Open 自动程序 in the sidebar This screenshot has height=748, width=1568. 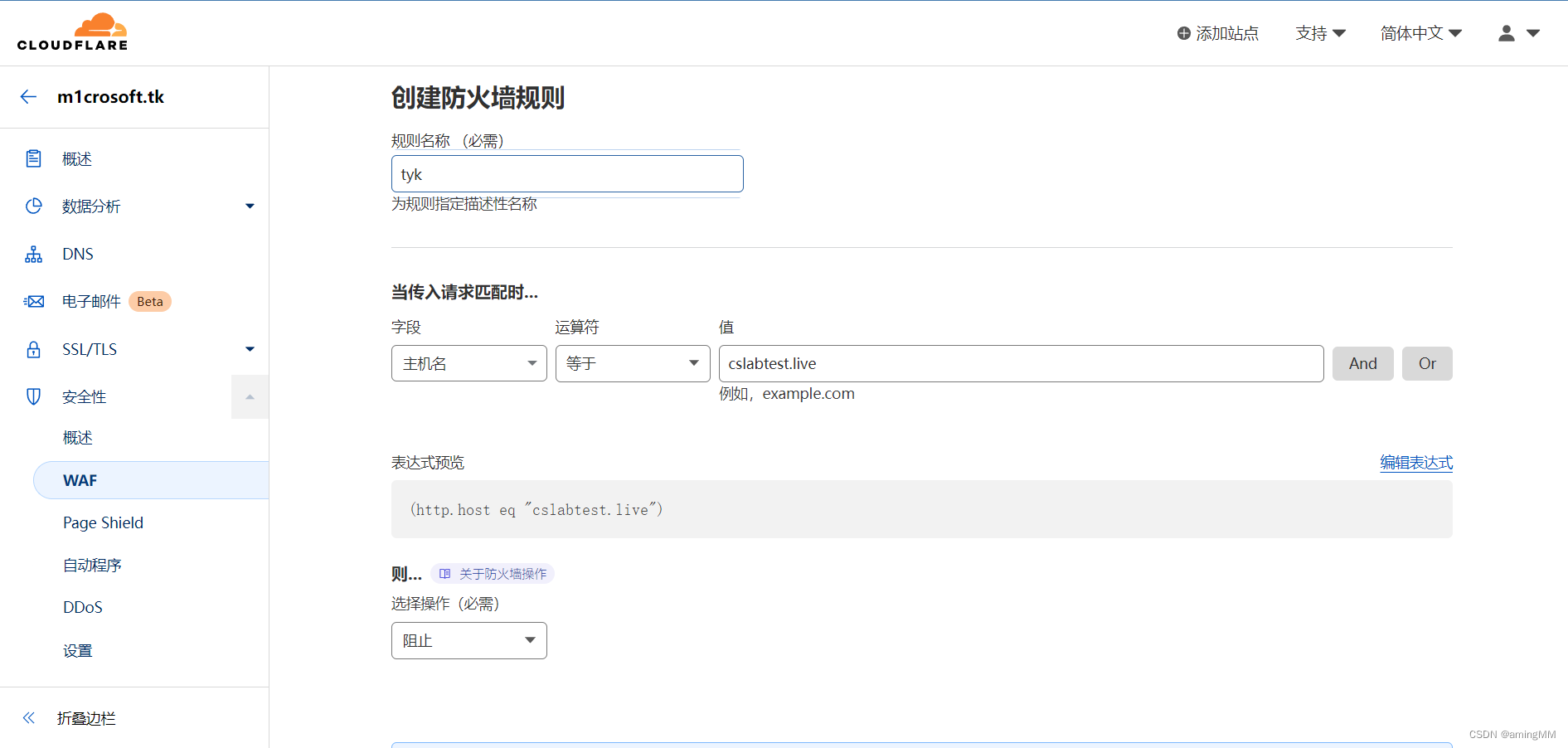(x=92, y=565)
